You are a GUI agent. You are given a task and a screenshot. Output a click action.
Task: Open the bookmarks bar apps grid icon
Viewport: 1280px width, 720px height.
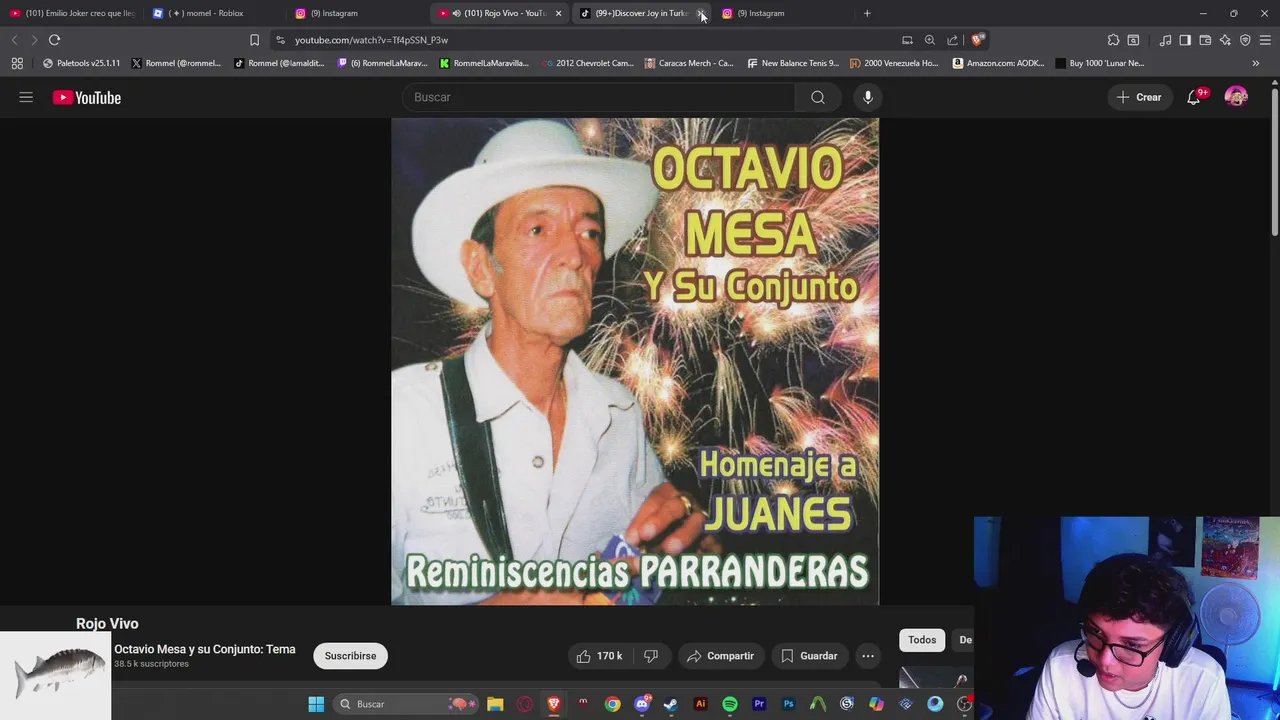coord(17,63)
